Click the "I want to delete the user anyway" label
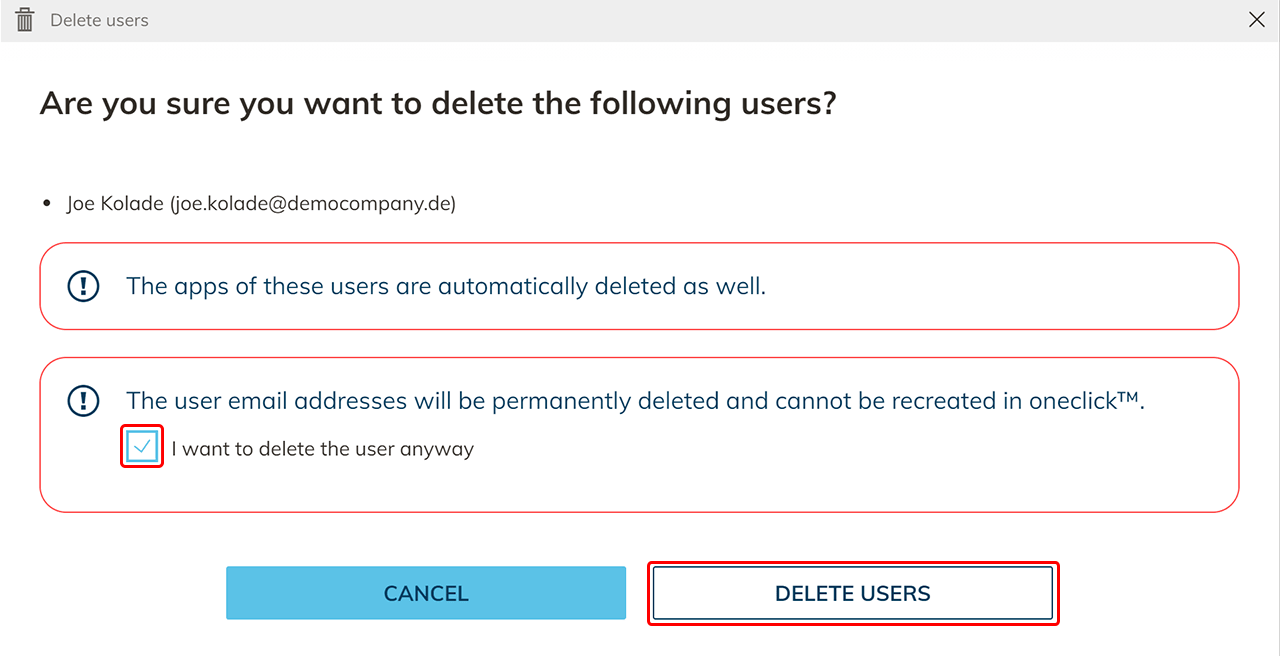The image size is (1280, 656). [322, 449]
